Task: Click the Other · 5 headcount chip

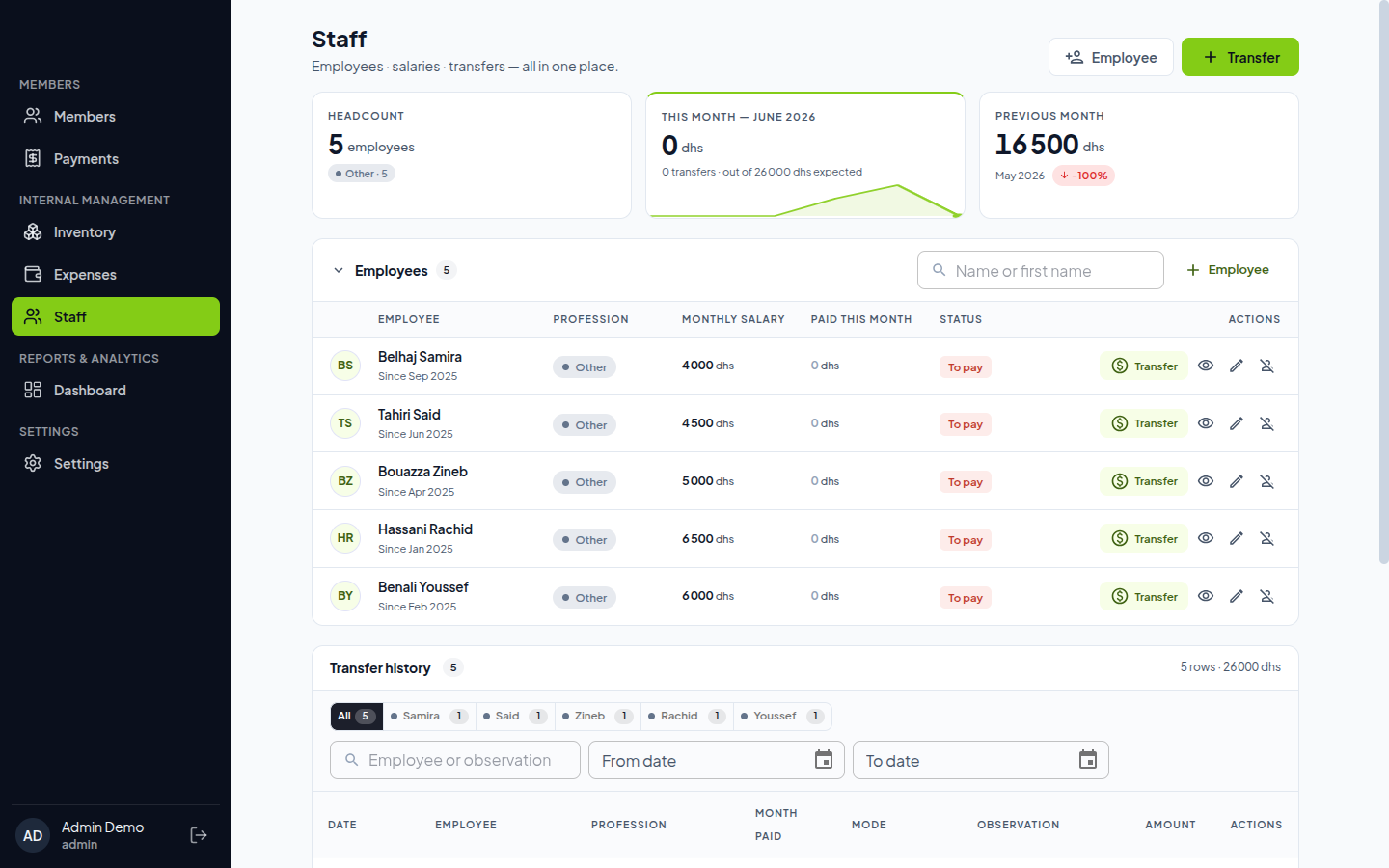Action: click(x=362, y=174)
